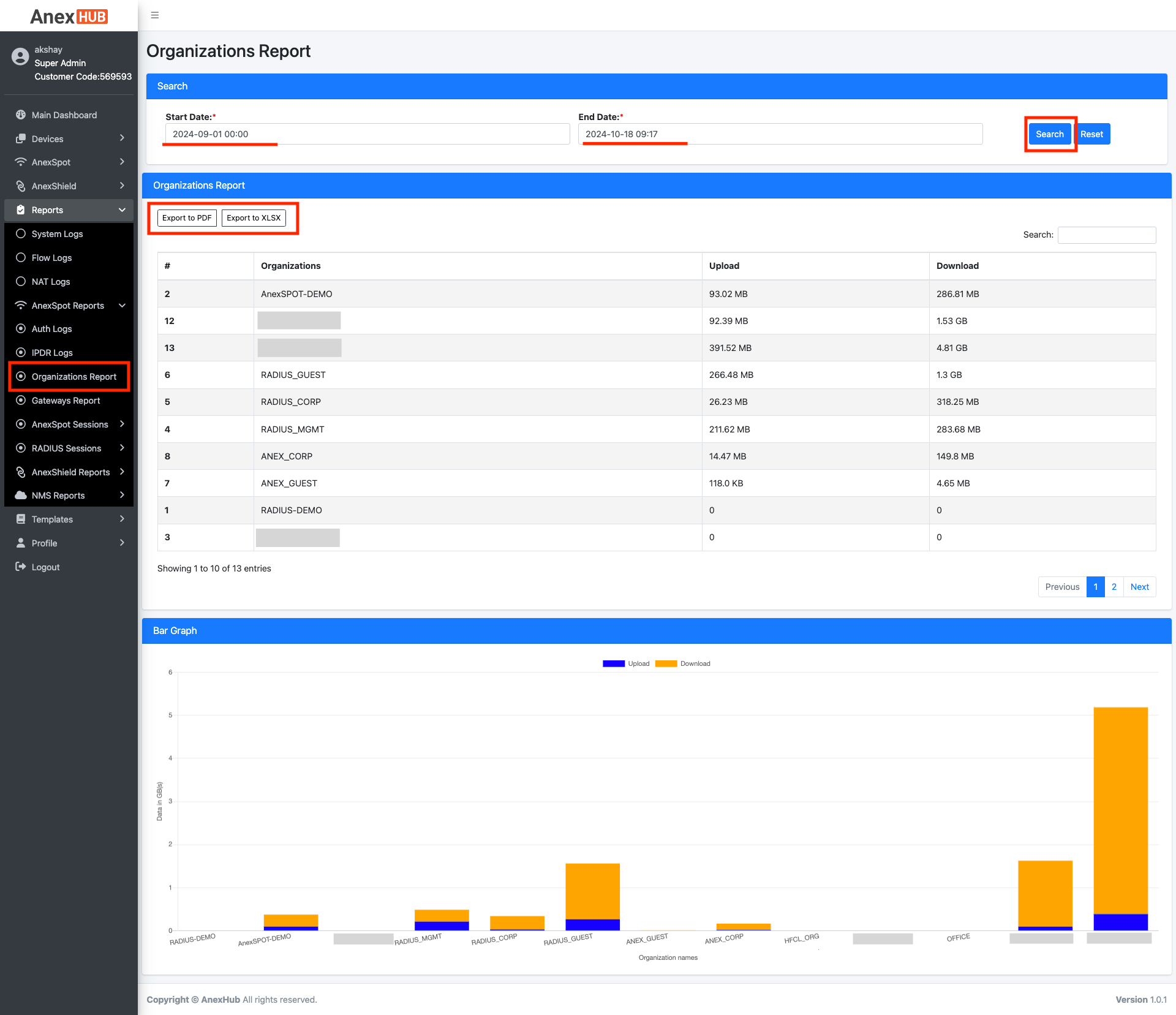The image size is (1176, 1015).
Task: Click the hamburger menu toggle icon
Action: tap(155, 15)
